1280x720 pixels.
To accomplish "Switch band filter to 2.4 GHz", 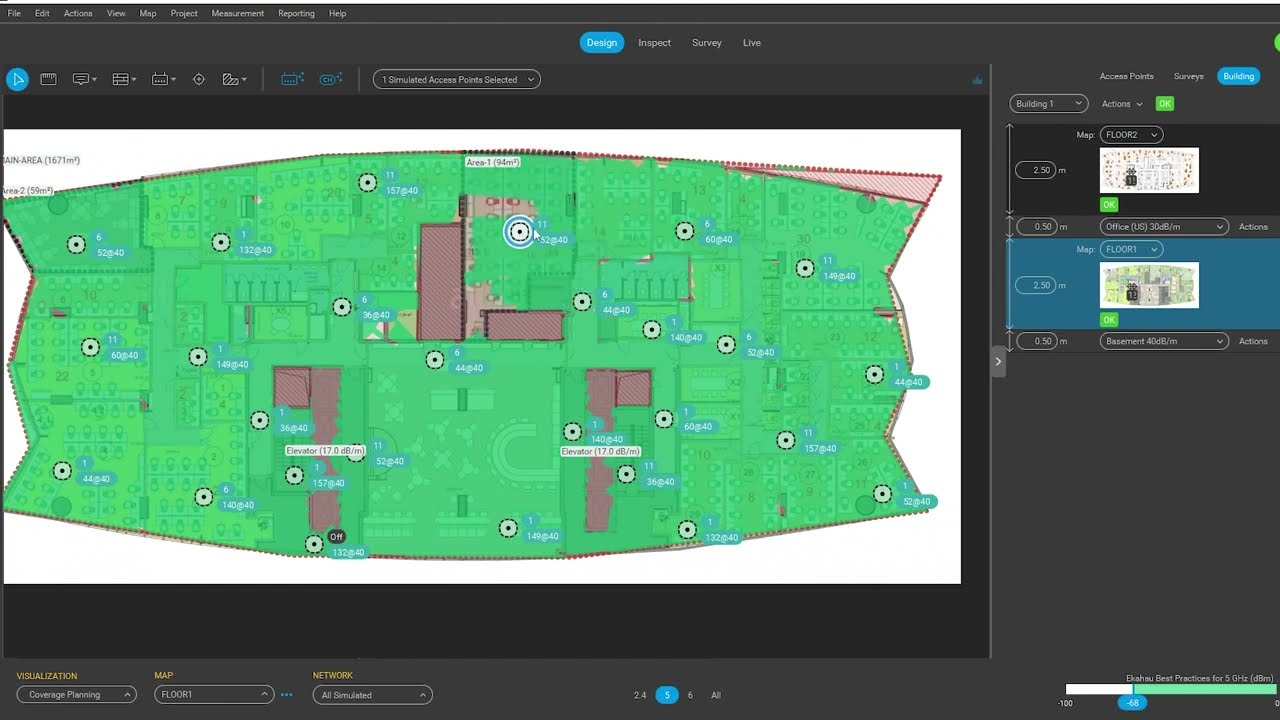I will tap(640, 695).
